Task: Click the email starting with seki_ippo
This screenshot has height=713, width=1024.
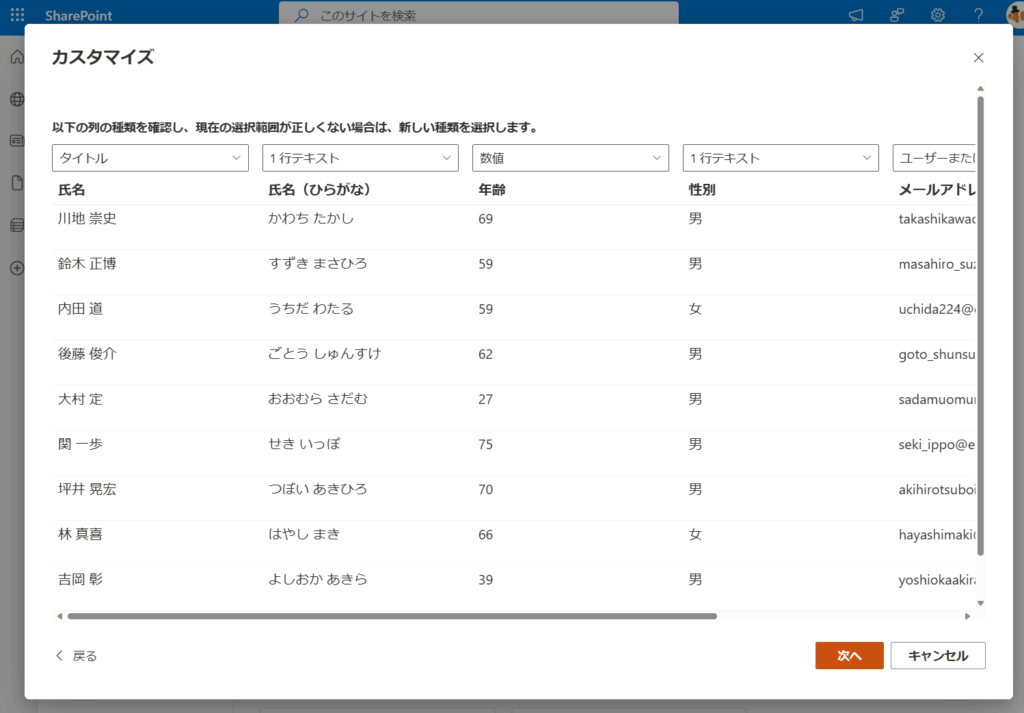Action: [936, 444]
